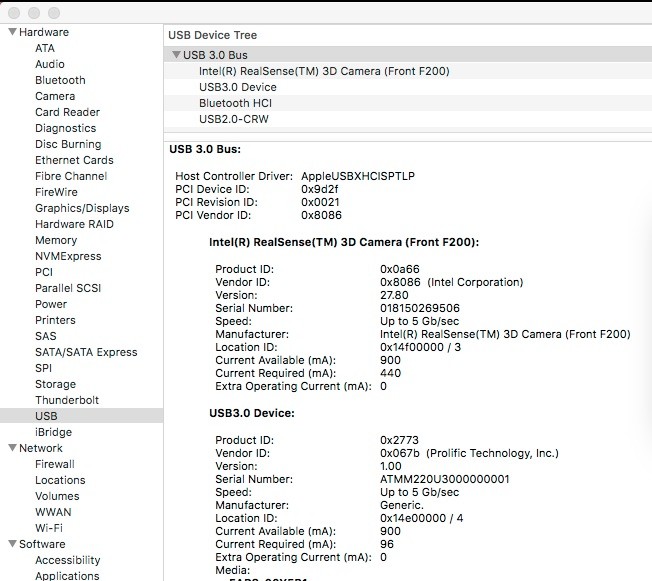Select Thunderbolt in the sidebar
This screenshot has width=652, height=581.
(x=67, y=400)
